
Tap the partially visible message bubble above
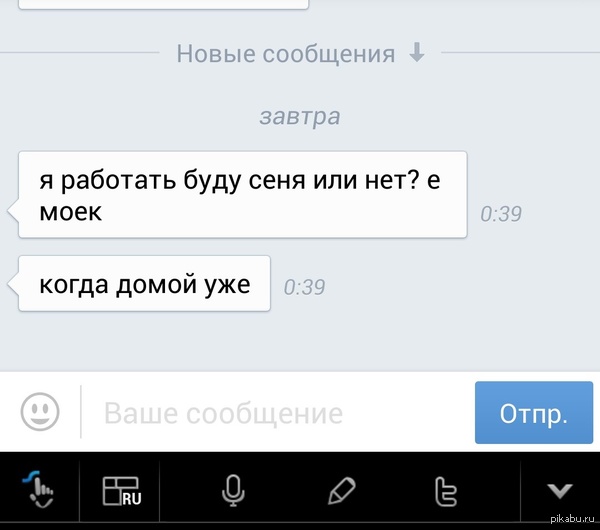(x=163, y=4)
